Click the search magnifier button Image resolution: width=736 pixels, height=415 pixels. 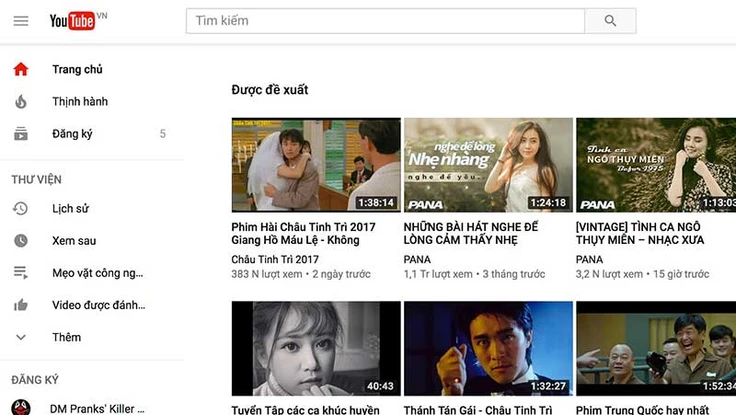610,21
